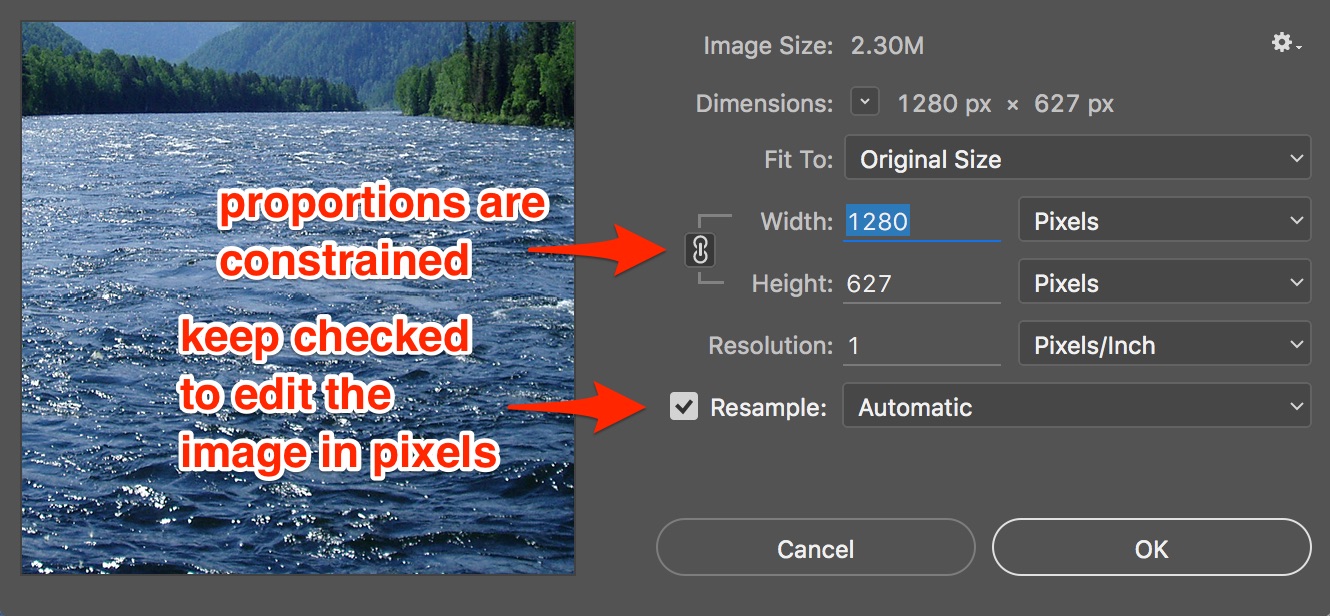
Task: Click the Width label
Action: 796,221
